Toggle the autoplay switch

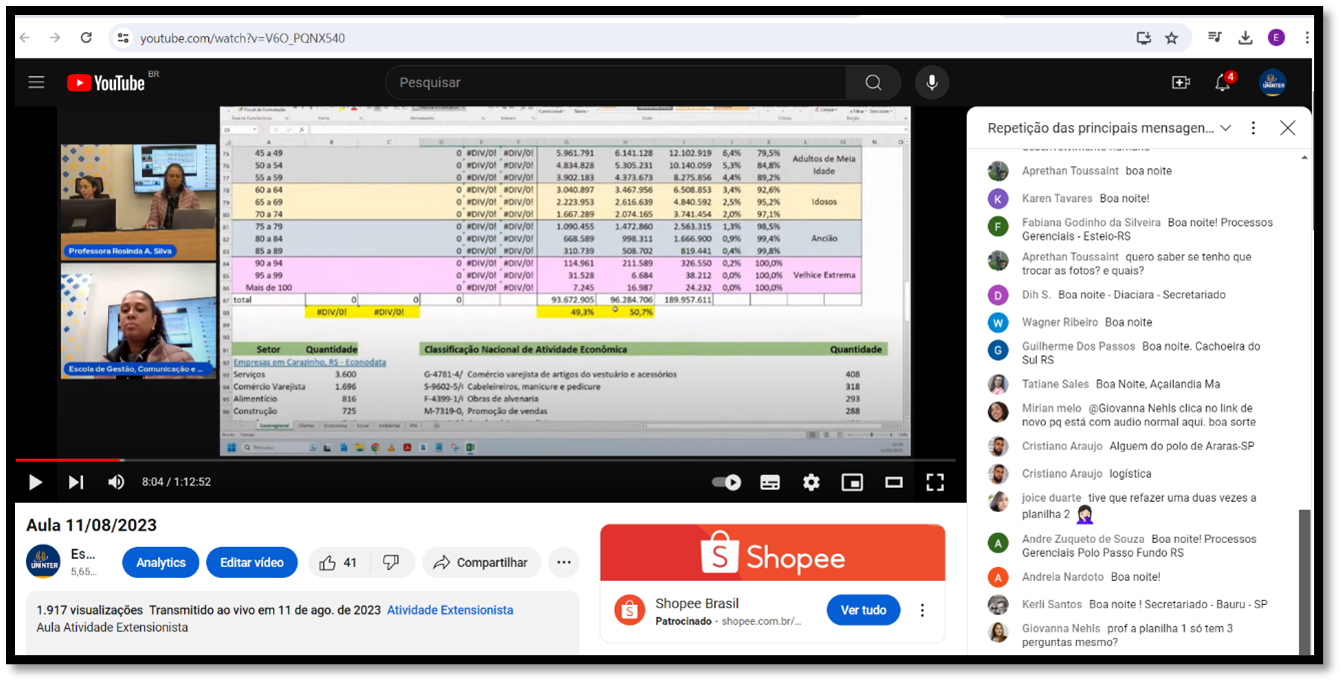726,482
